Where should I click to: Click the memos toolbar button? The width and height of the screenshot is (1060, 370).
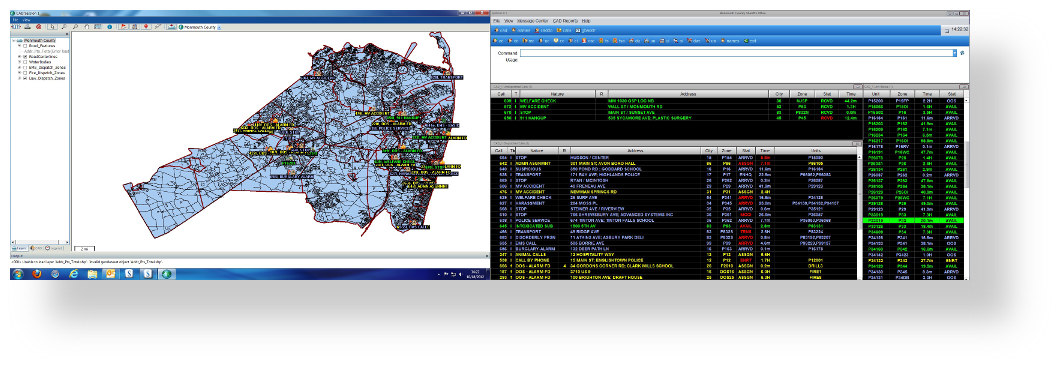(x=730, y=41)
